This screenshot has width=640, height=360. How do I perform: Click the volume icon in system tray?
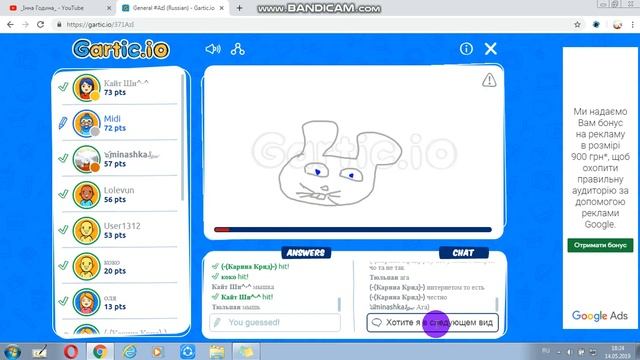[x=569, y=352]
